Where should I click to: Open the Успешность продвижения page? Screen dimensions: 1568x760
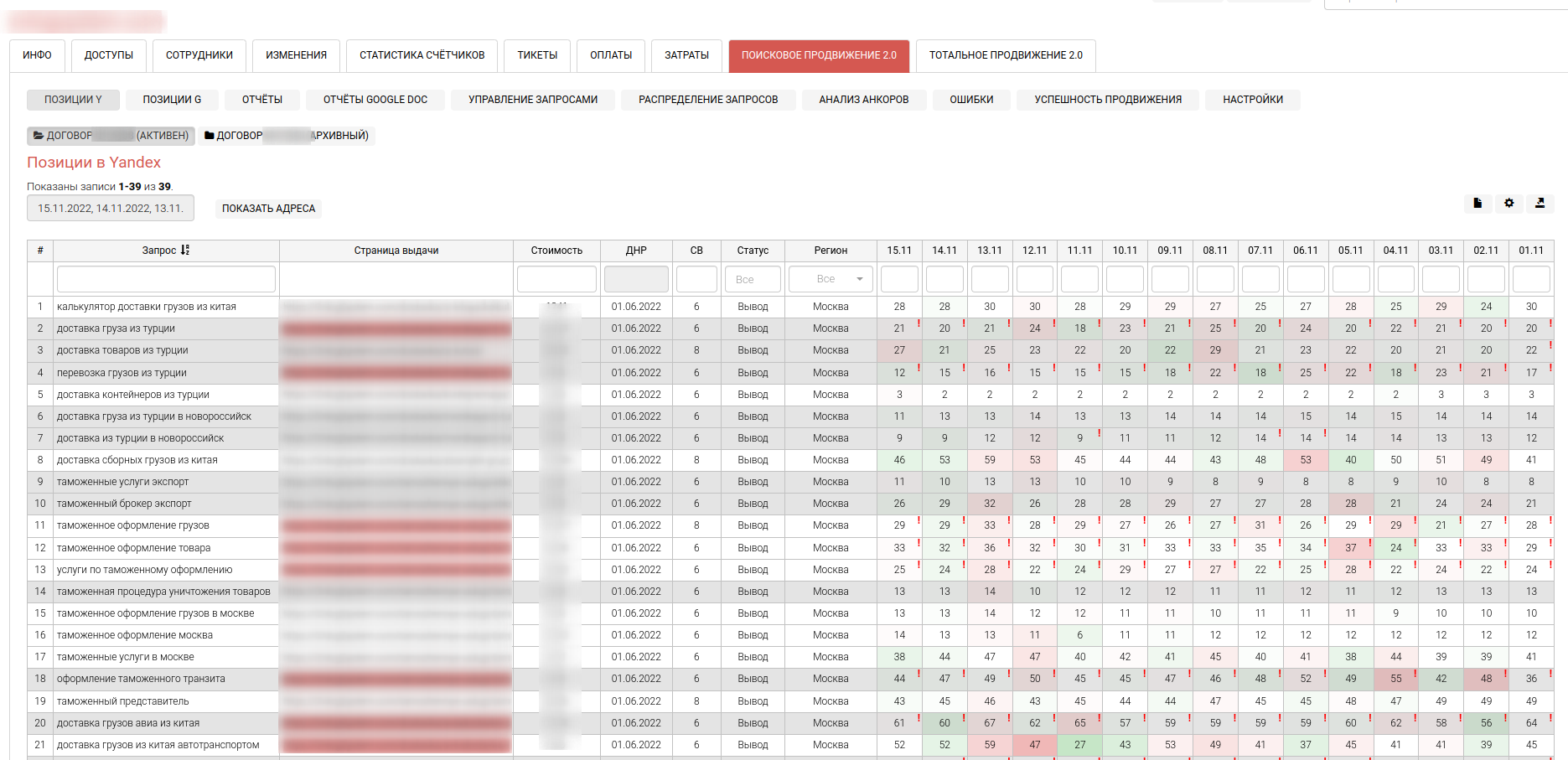click(1107, 100)
